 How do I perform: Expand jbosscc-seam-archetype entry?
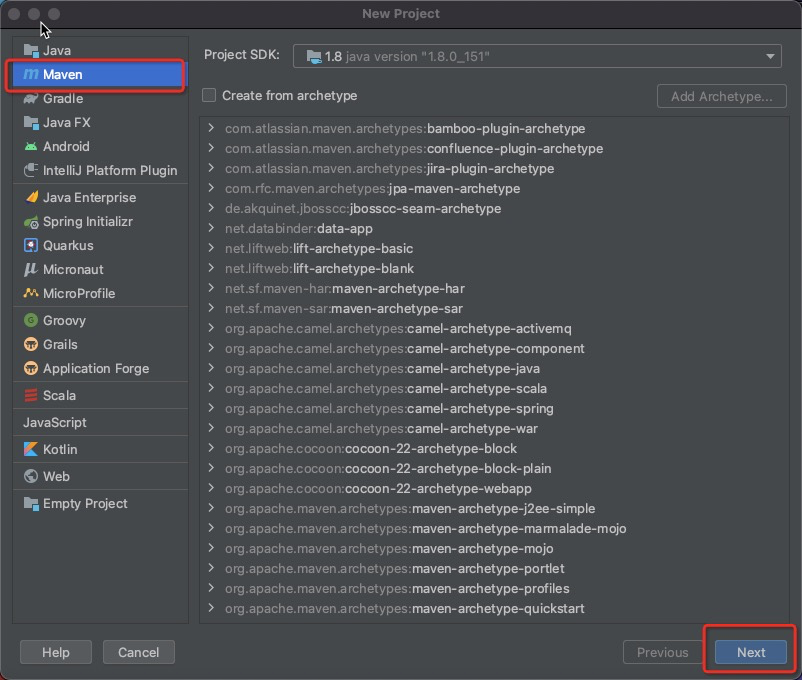[x=211, y=208]
